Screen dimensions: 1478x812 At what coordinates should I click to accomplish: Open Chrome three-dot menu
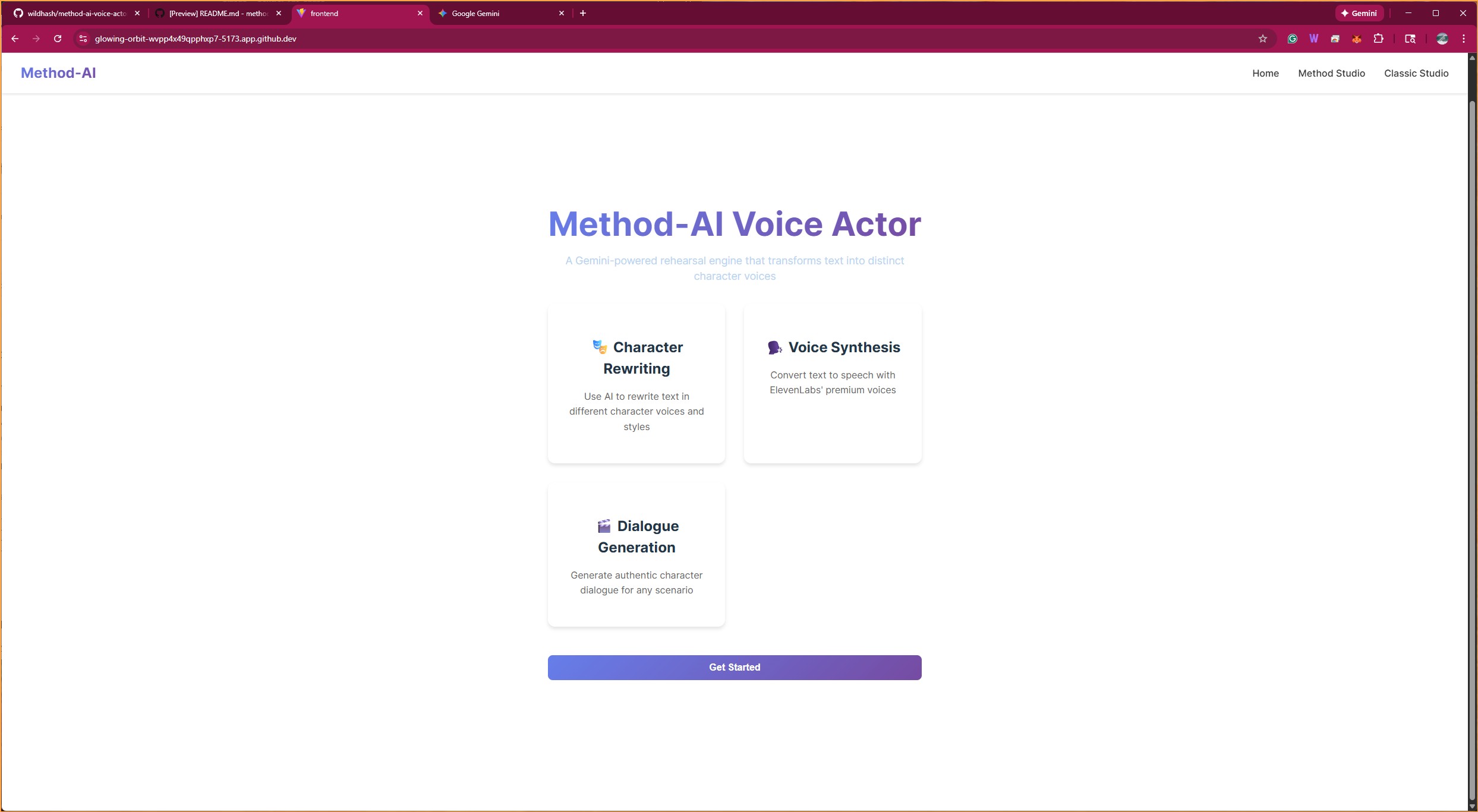[1464, 39]
